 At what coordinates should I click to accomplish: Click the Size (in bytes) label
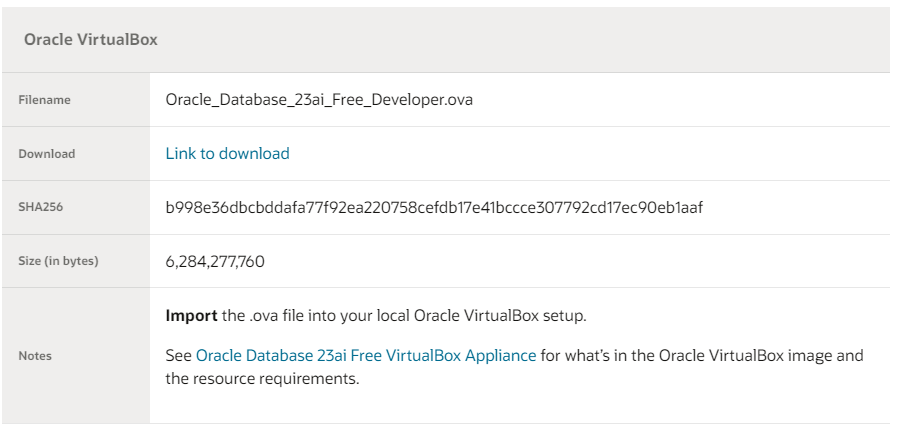[x=58, y=261]
